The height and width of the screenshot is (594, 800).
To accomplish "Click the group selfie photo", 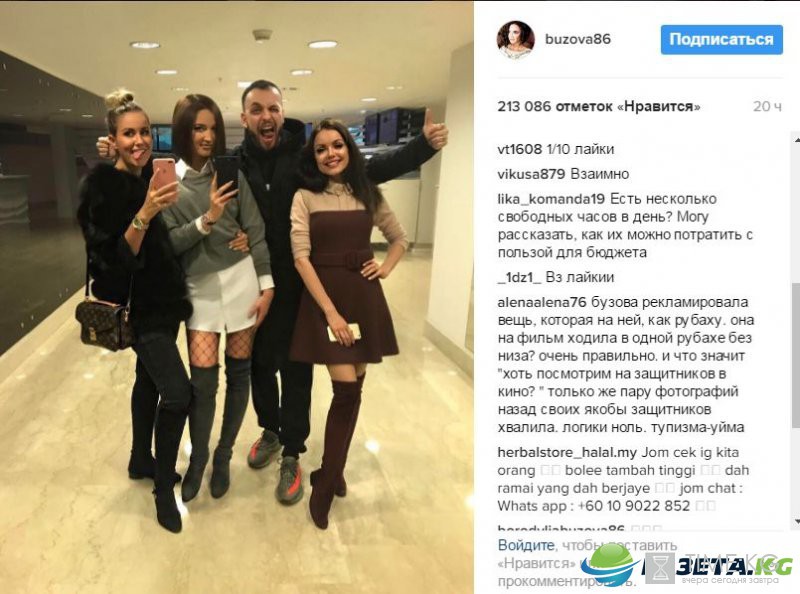I will pos(237,298).
